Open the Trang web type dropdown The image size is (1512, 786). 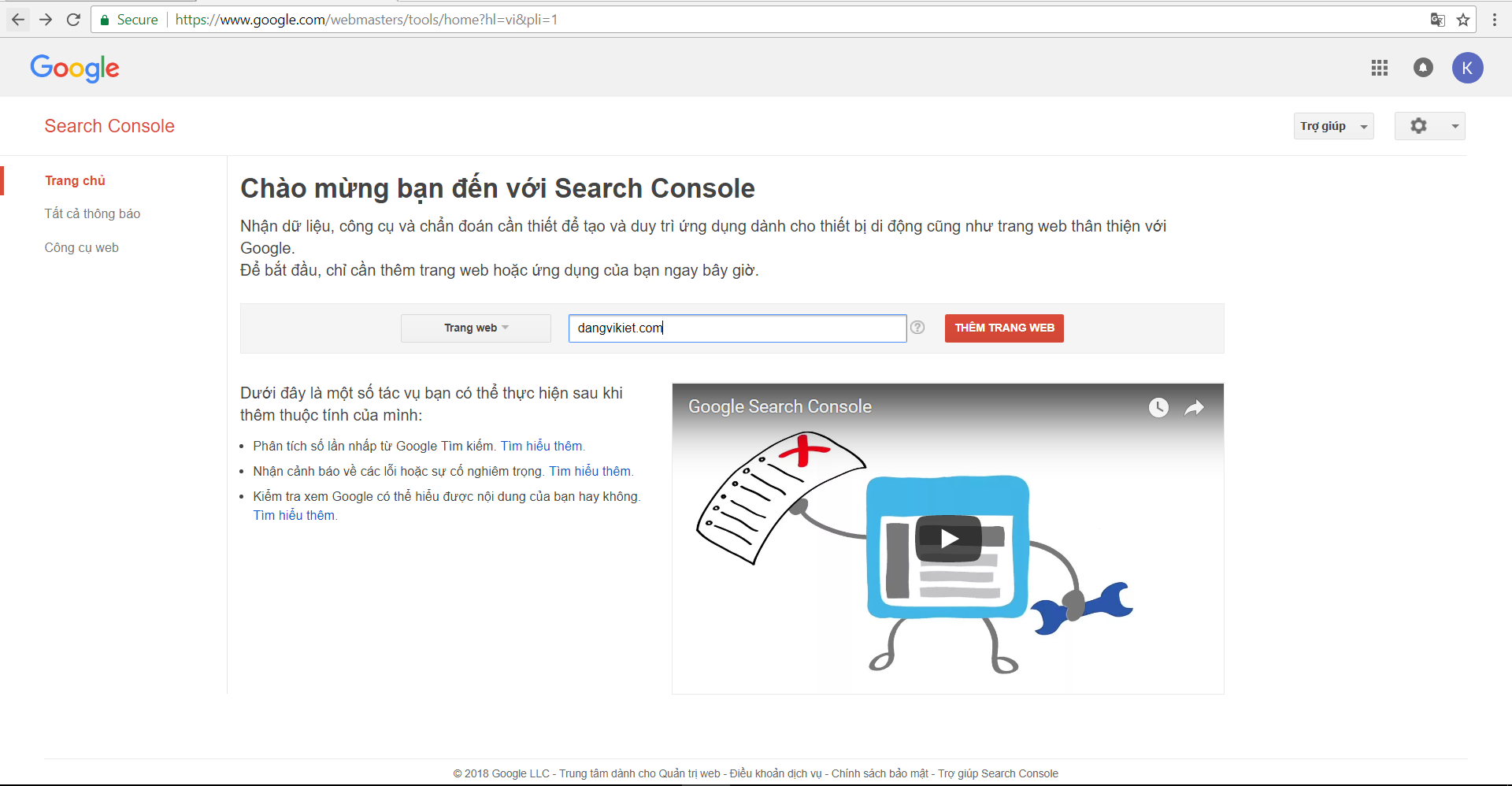pyautogui.click(x=476, y=328)
